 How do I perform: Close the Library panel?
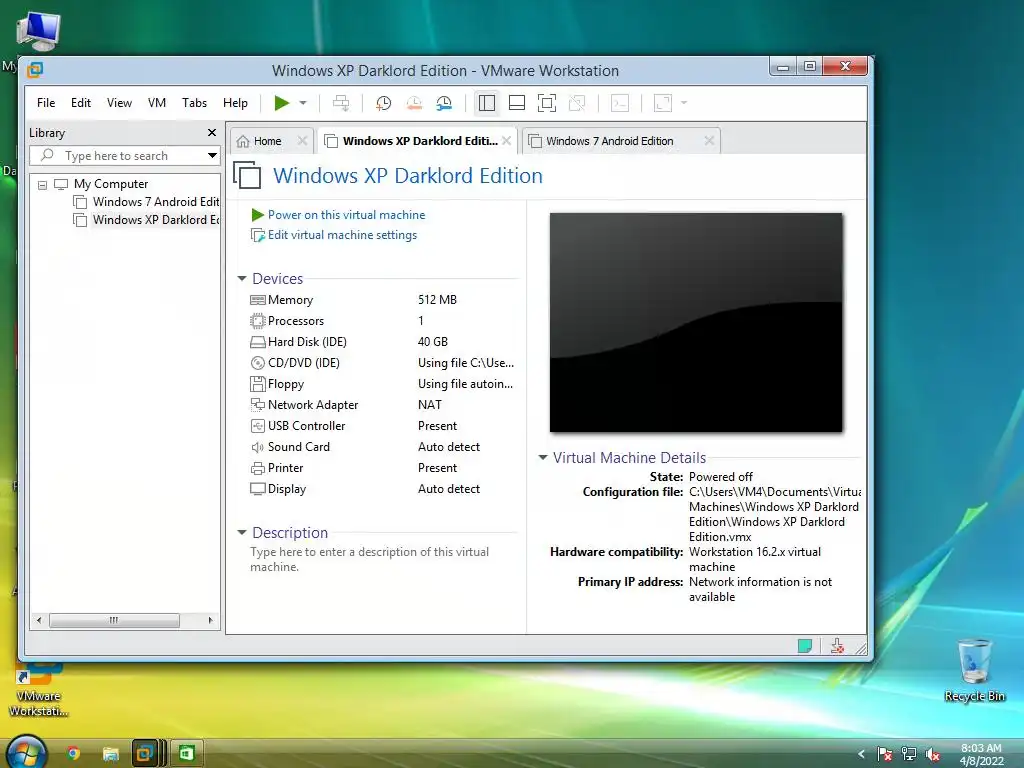pos(212,133)
